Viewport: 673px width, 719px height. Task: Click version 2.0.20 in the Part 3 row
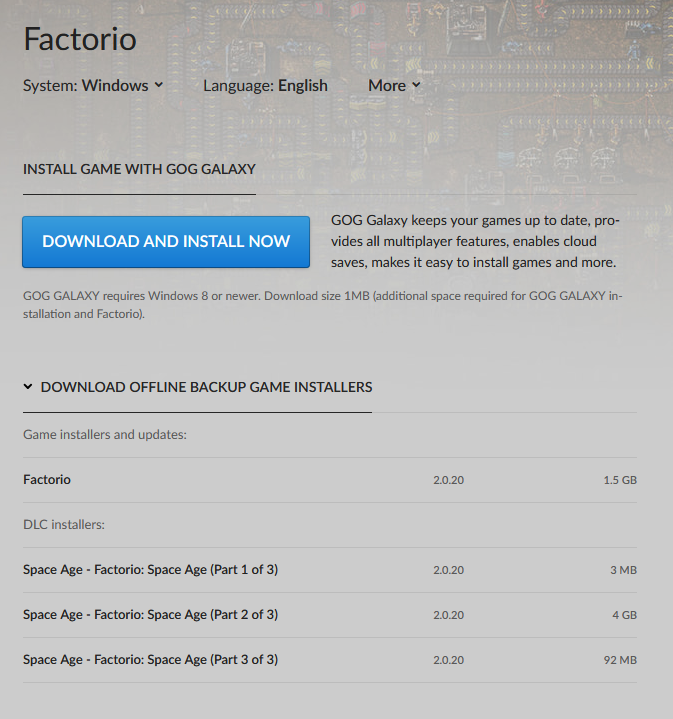pos(448,660)
